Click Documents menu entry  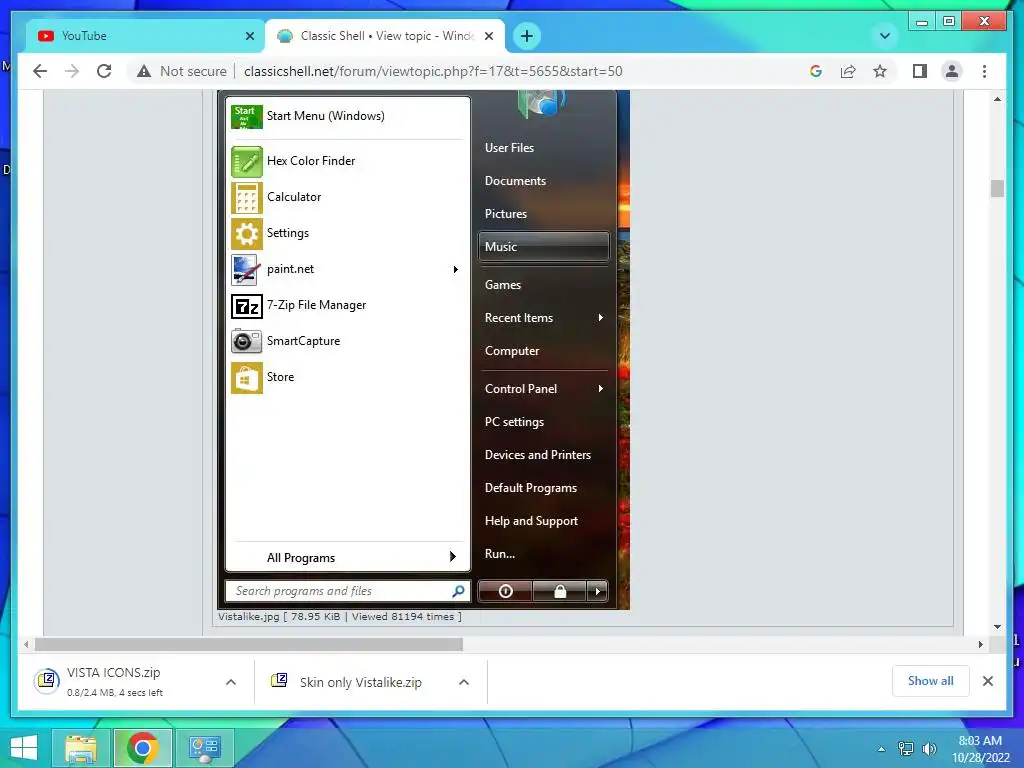pos(515,181)
